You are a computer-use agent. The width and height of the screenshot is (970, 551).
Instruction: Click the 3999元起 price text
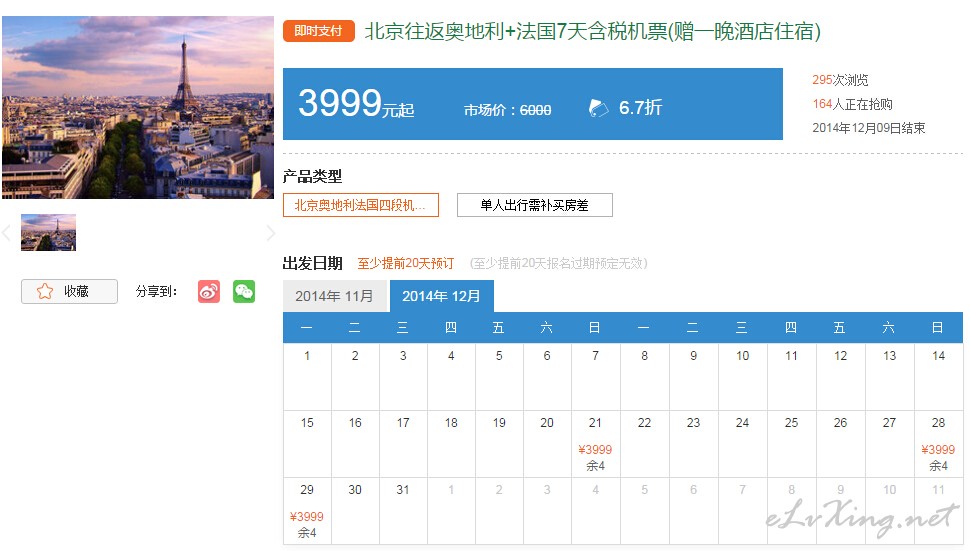click(x=356, y=103)
